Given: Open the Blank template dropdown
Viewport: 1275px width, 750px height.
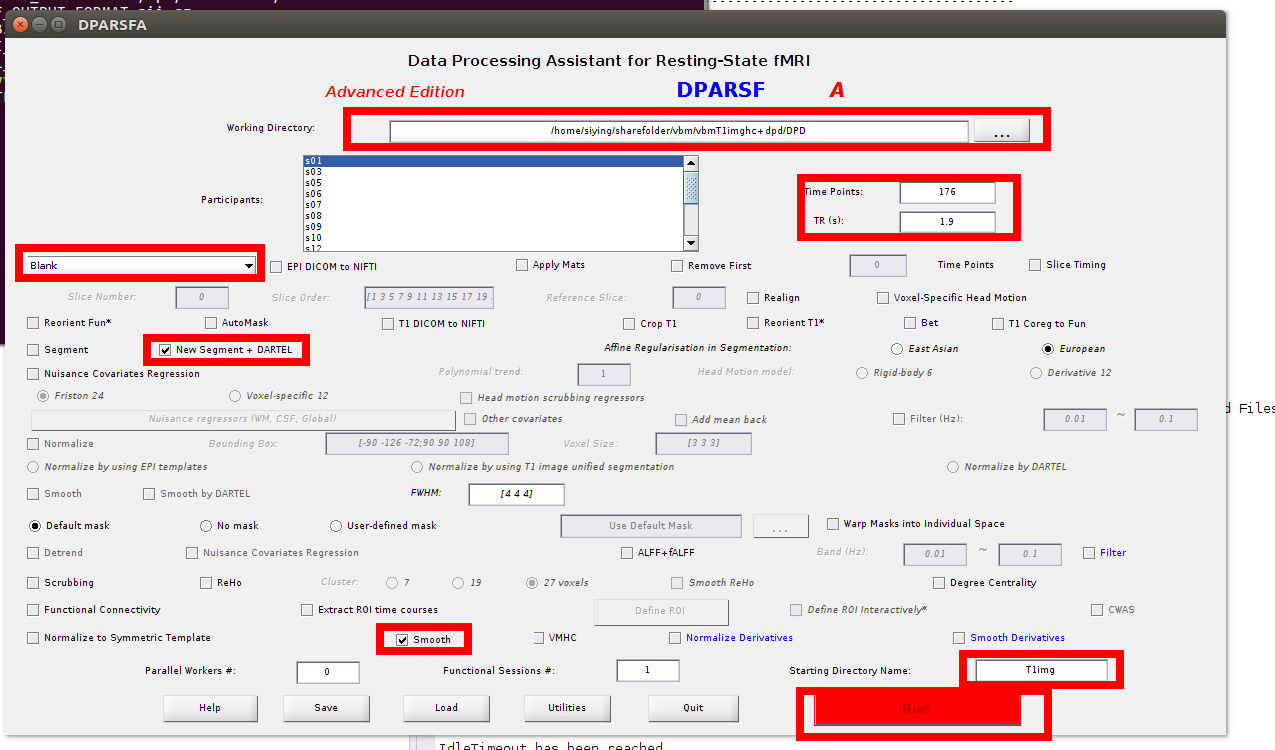Looking at the screenshot, I should click(139, 265).
